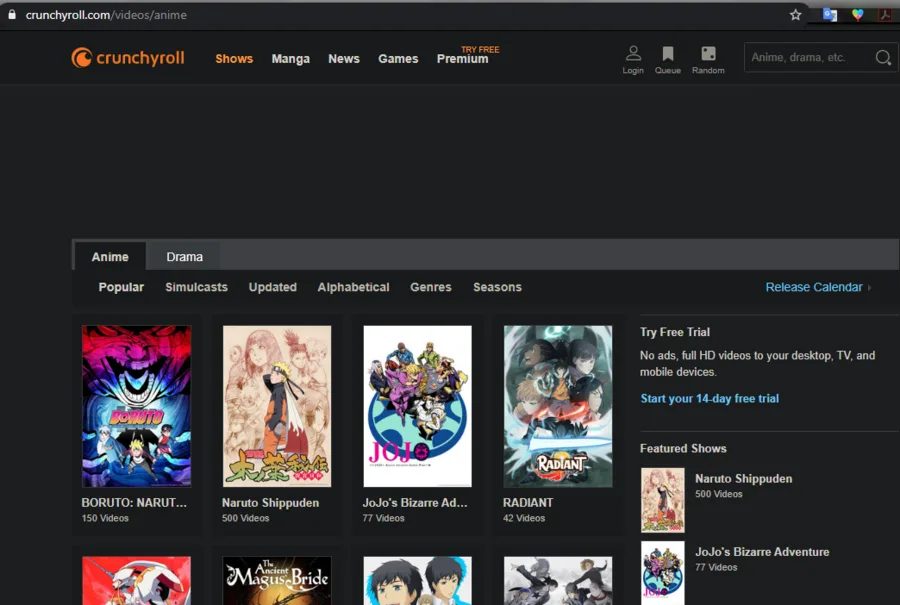This screenshot has height=605, width=900.
Task: Open the JoJo's Bizarre Adventure grid poster
Action: [417, 406]
